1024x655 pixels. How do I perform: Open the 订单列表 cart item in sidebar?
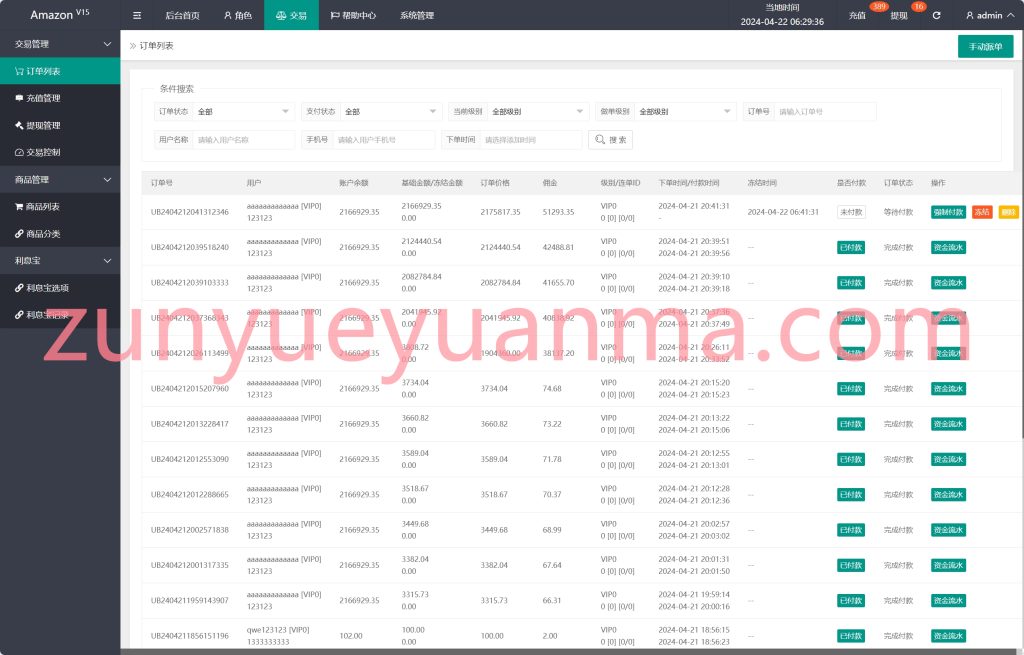click(60, 71)
